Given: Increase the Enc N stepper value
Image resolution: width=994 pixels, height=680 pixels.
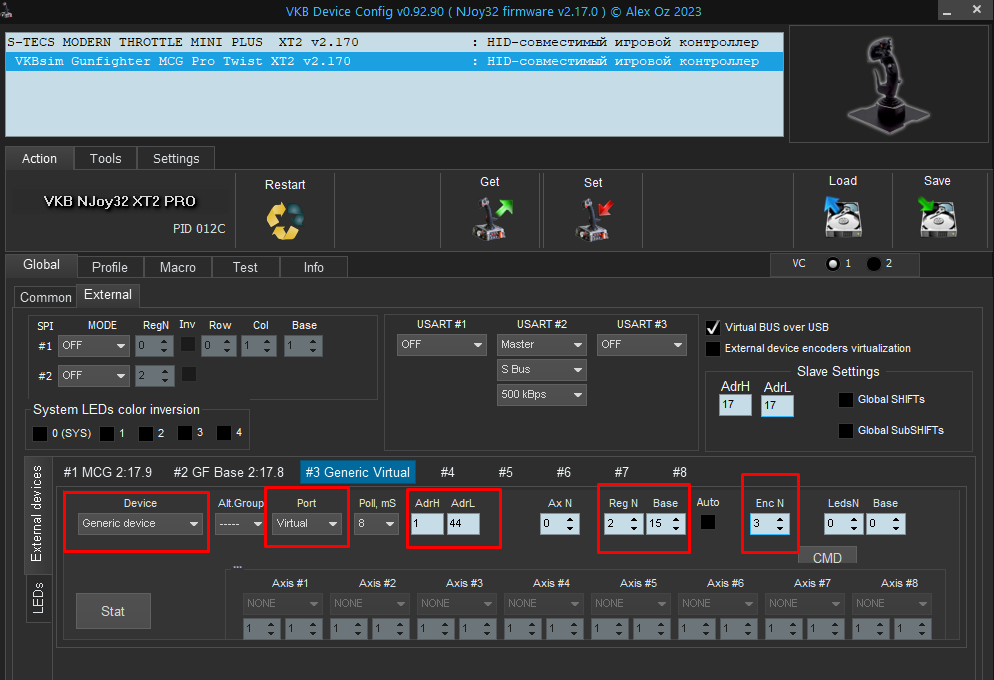Looking at the screenshot, I should (781, 518).
